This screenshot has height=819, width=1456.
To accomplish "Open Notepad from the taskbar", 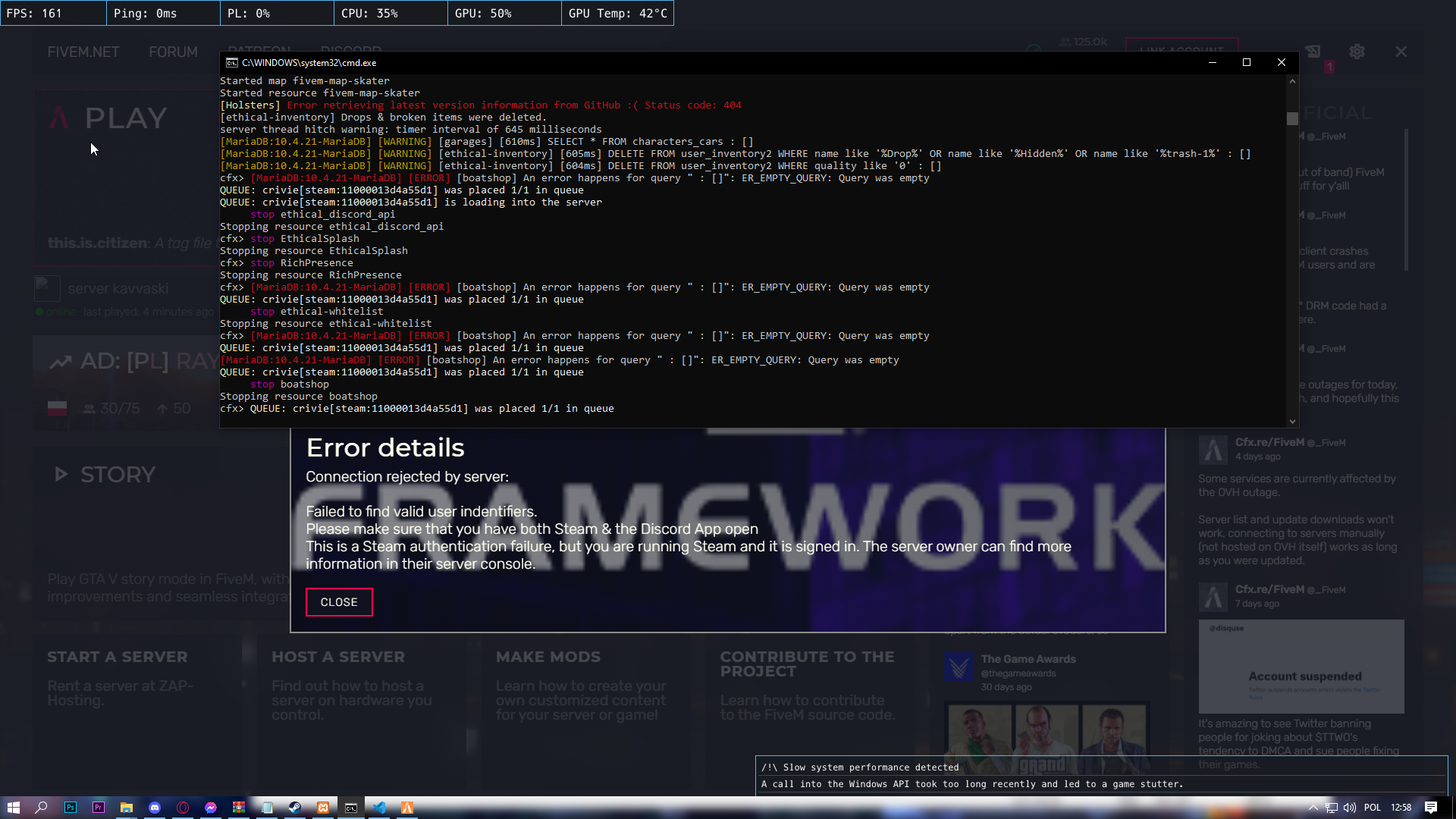I will pyautogui.click(x=267, y=808).
